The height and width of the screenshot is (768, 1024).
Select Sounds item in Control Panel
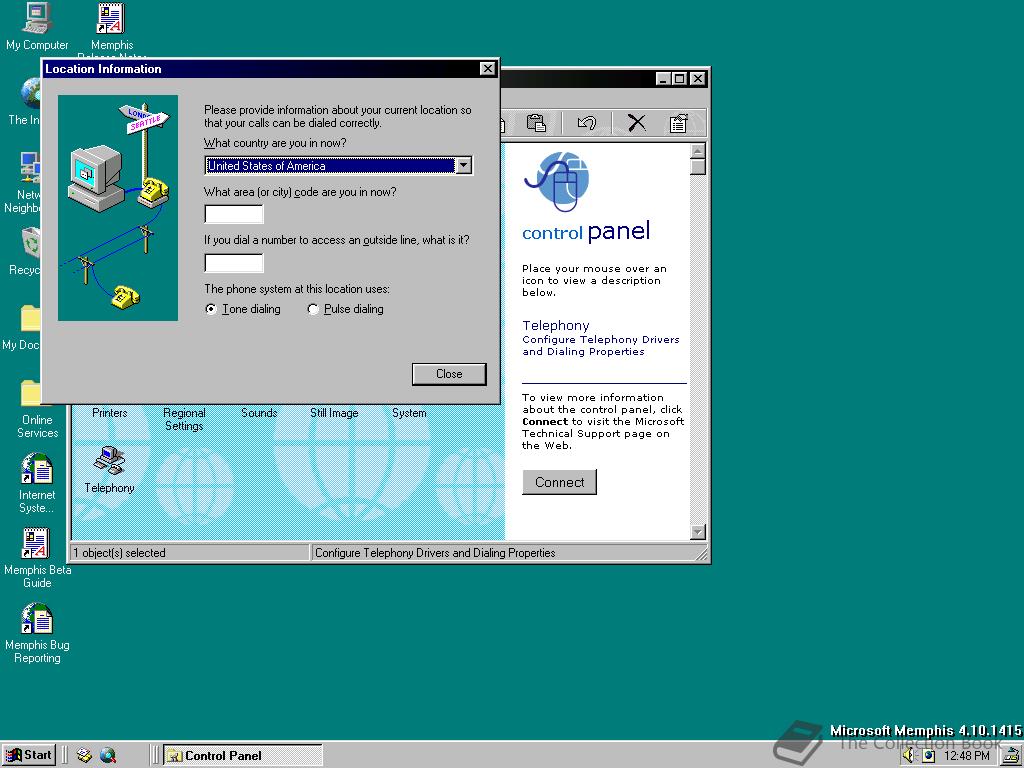pyautogui.click(x=259, y=413)
